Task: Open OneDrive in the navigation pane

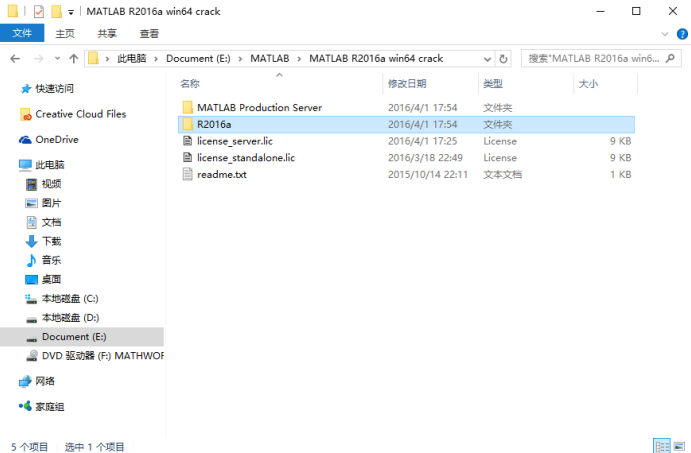Action: point(57,140)
